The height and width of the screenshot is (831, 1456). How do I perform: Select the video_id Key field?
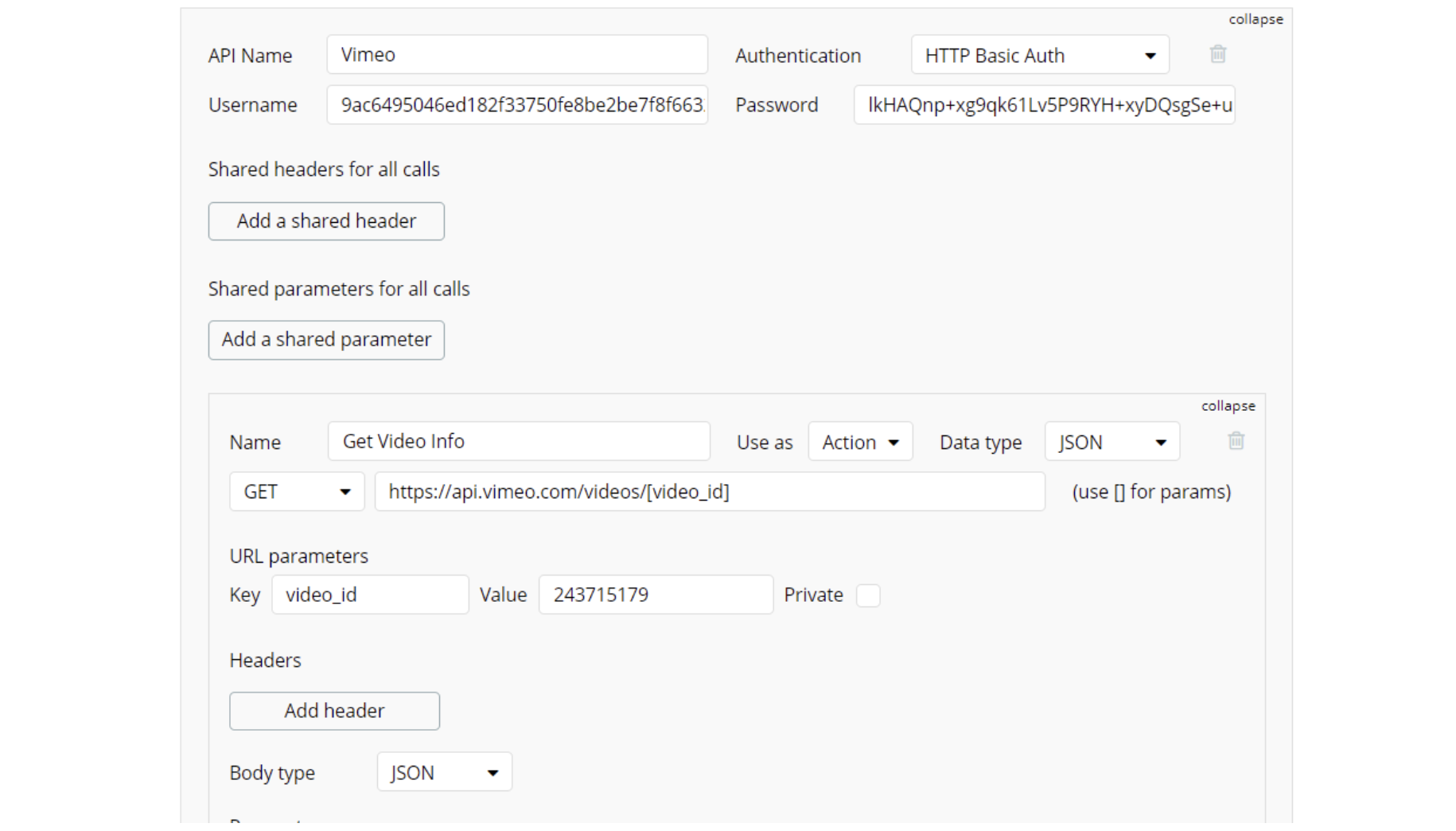[x=370, y=595]
